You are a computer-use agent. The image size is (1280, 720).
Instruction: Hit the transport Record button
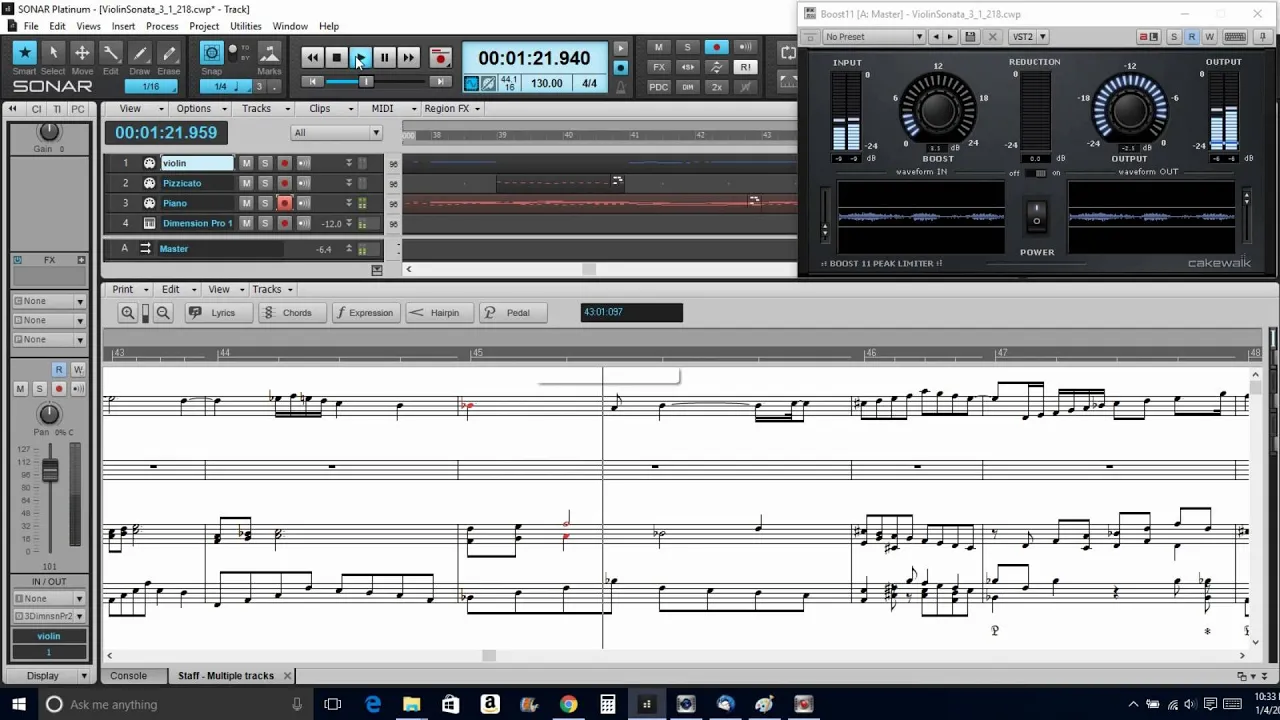[440, 58]
